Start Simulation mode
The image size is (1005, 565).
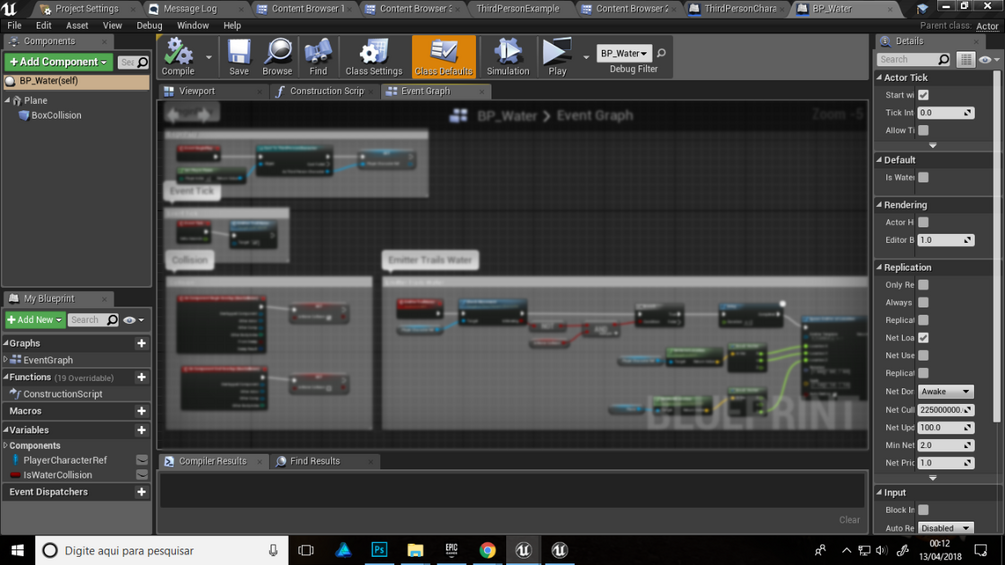pyautogui.click(x=508, y=57)
